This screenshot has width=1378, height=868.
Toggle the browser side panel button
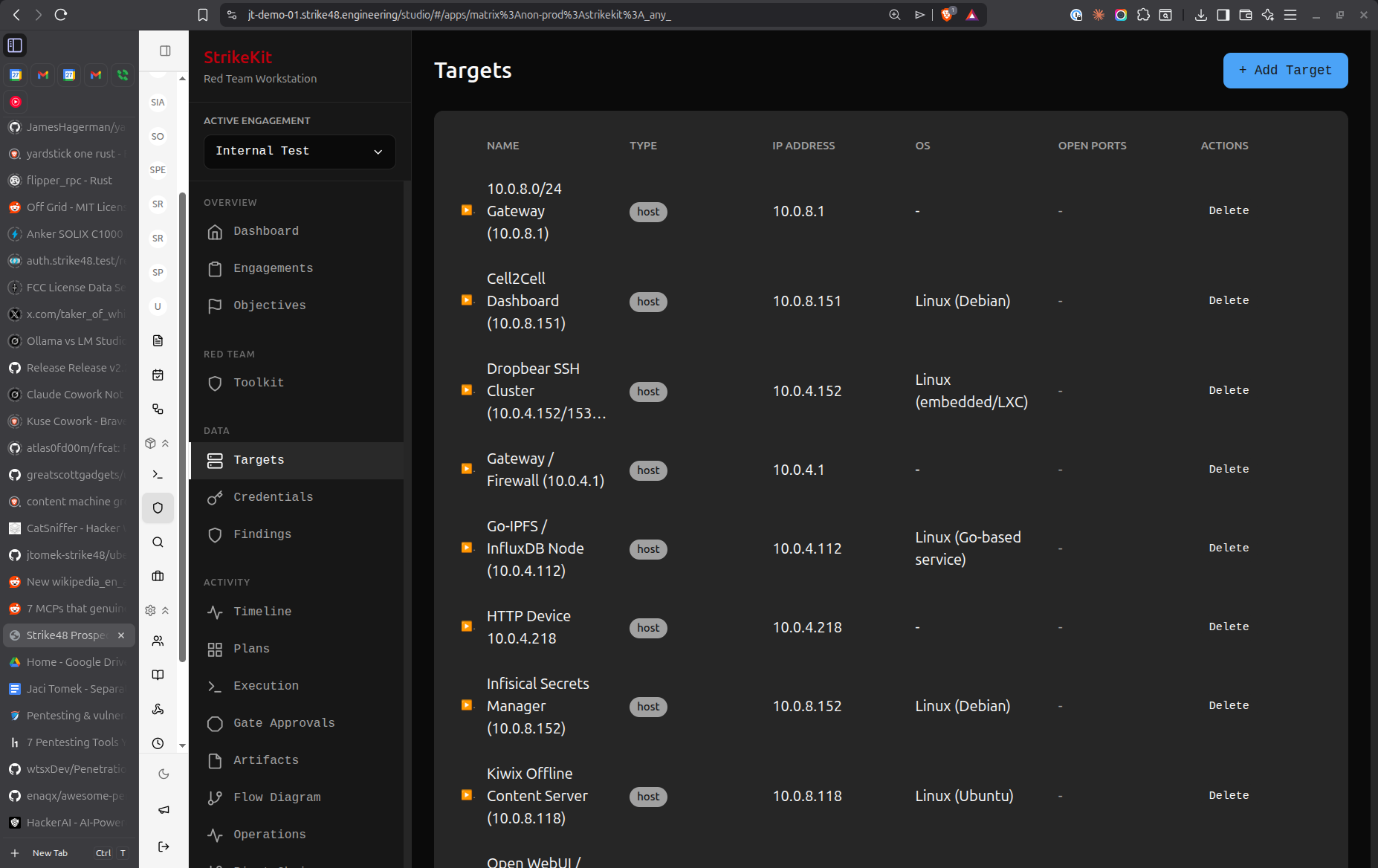pyautogui.click(x=1223, y=15)
